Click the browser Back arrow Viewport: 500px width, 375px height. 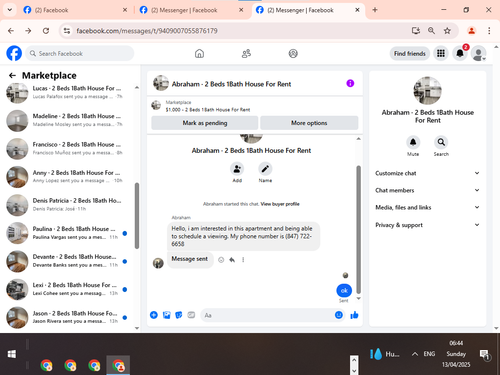click(11, 31)
